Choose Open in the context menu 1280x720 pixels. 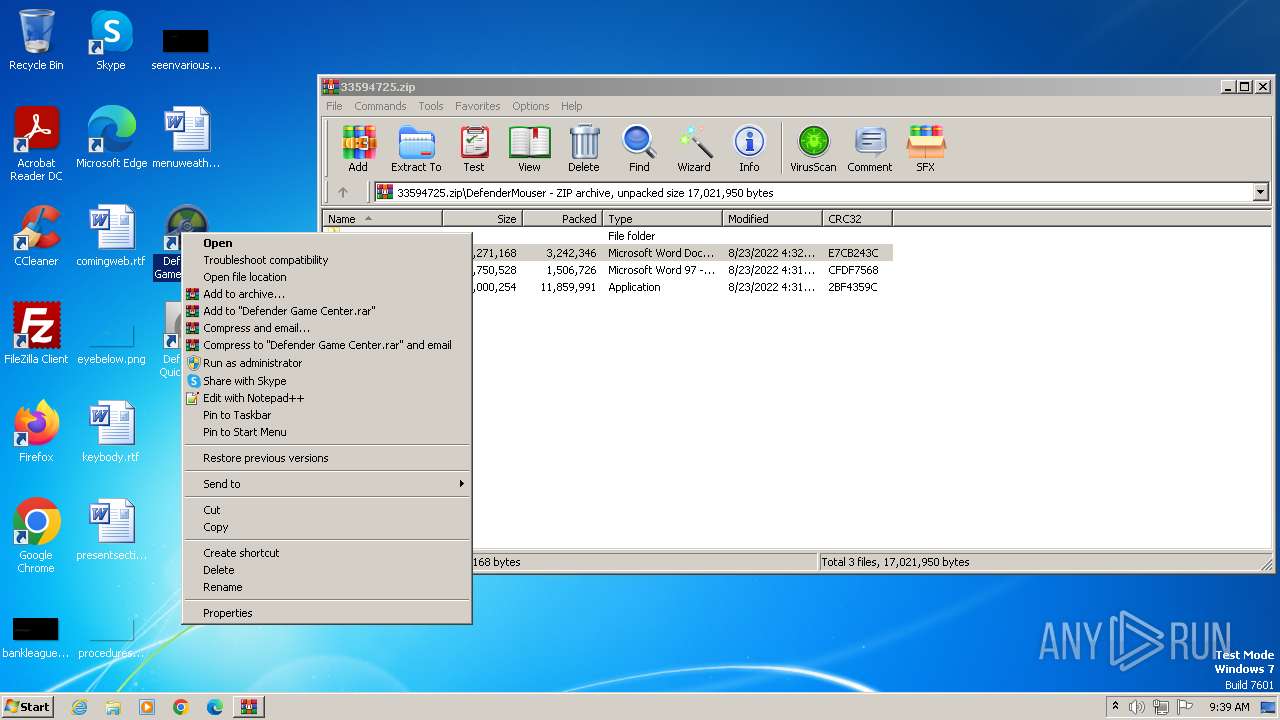327,243
